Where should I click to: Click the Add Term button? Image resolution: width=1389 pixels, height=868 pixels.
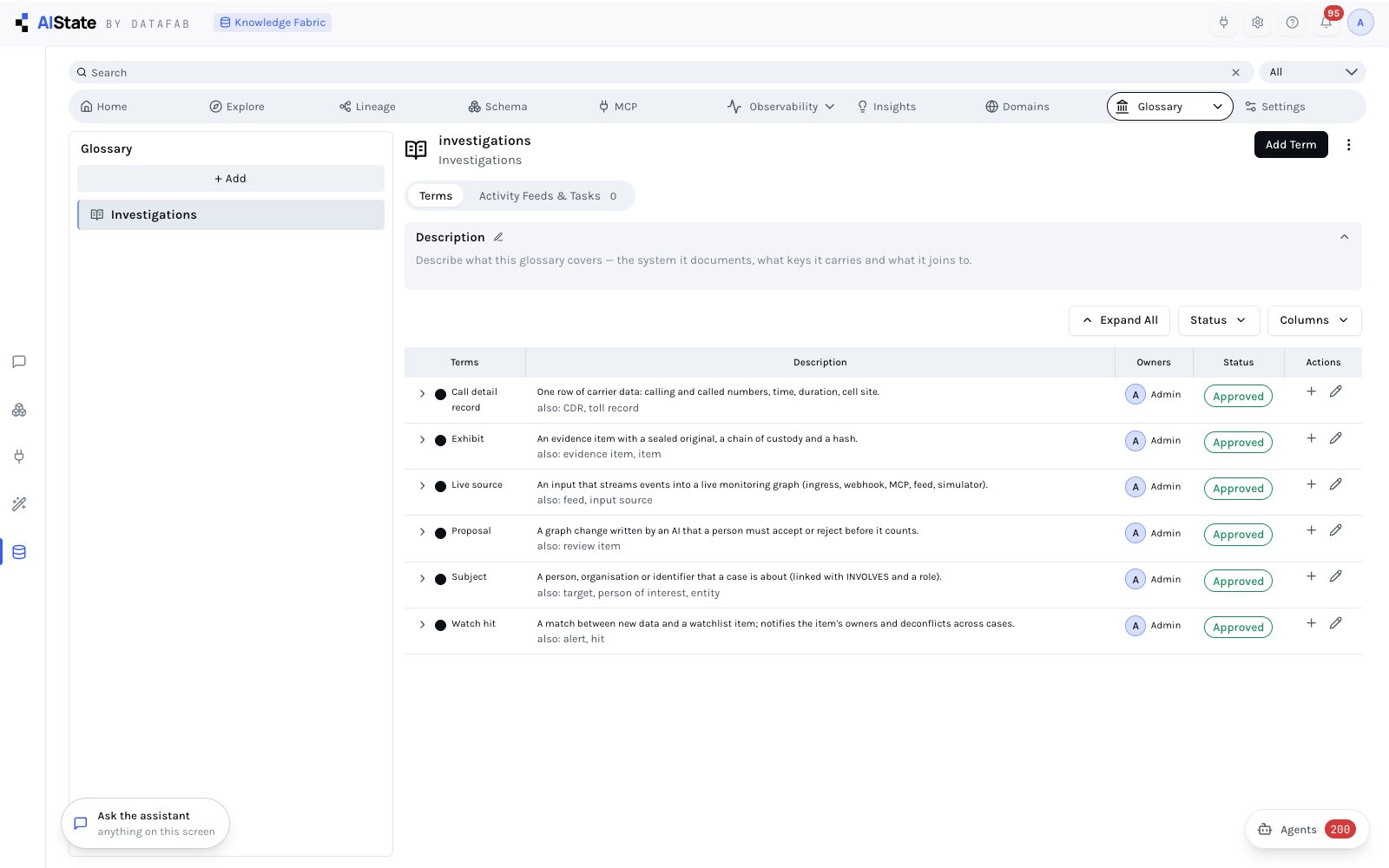(1291, 145)
